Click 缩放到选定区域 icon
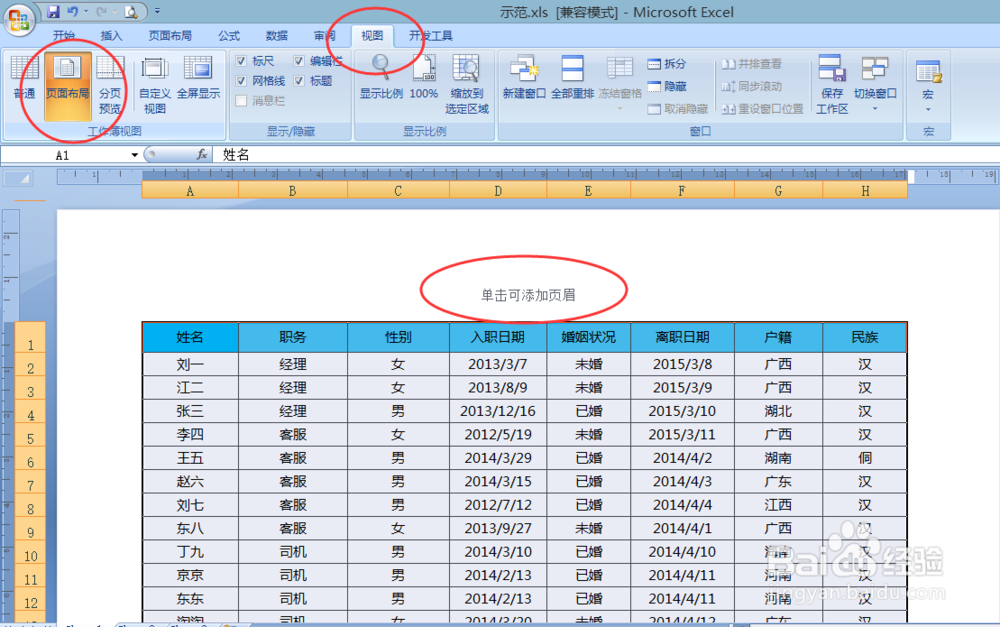Image resolution: width=1000 pixels, height=627 pixels. pos(466,80)
